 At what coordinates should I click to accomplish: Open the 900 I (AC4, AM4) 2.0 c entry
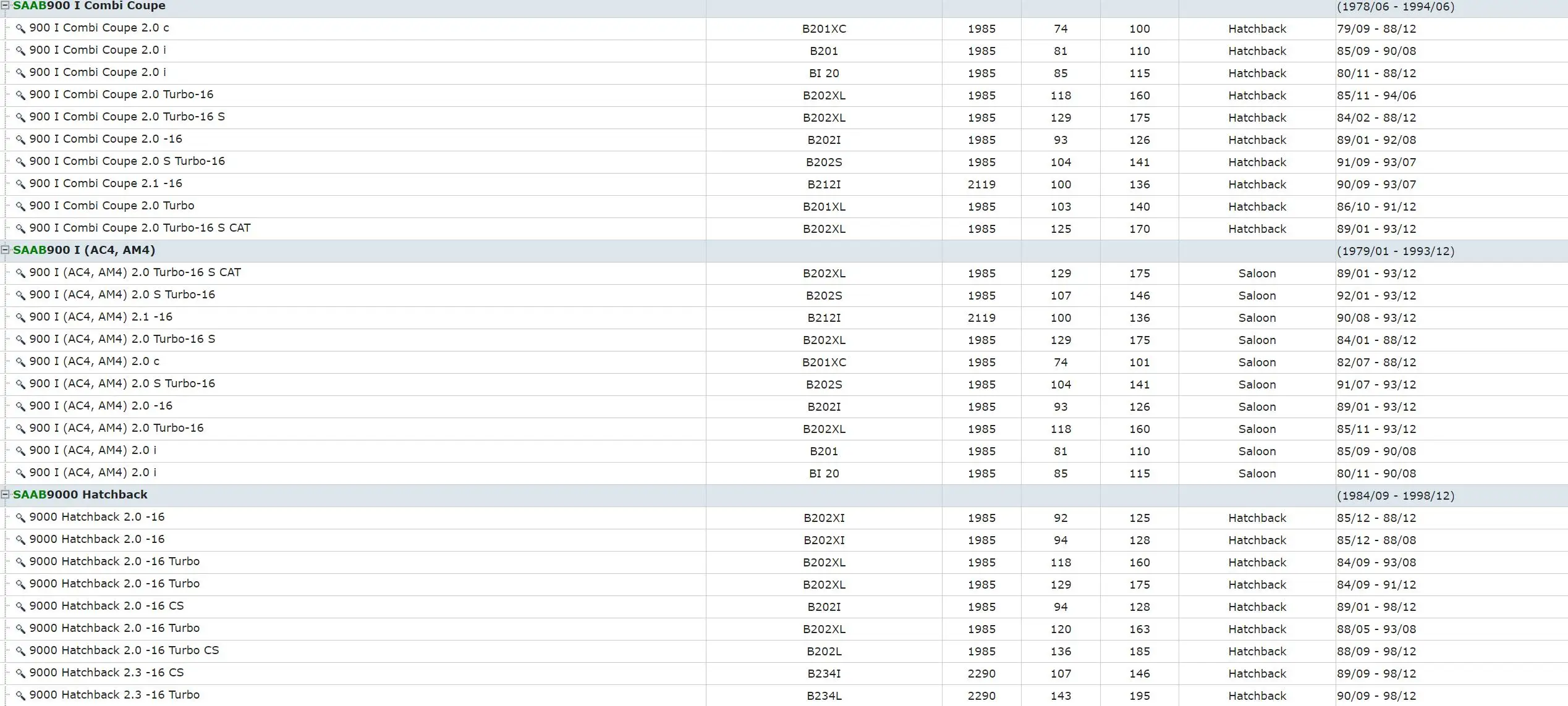pos(94,362)
